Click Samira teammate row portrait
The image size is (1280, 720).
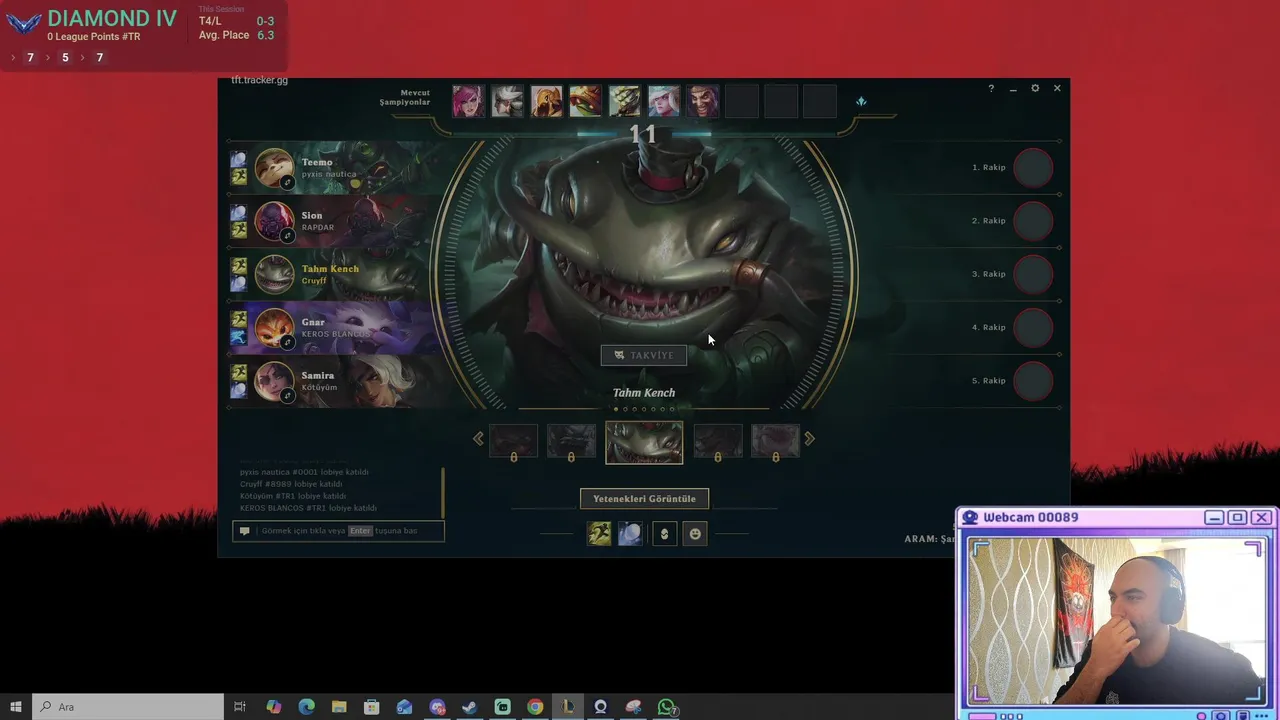[273, 381]
